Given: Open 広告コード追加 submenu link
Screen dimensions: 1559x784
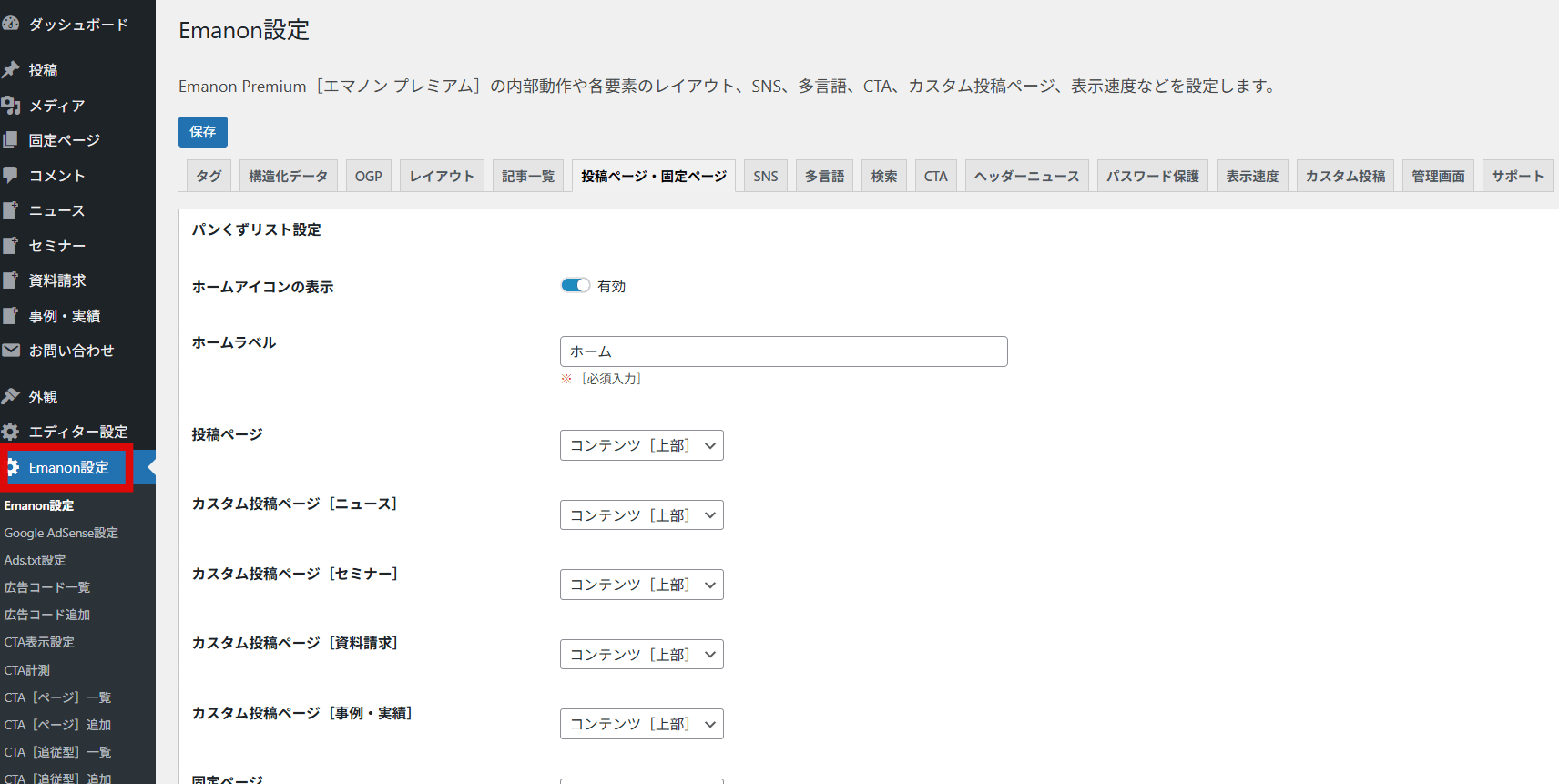Looking at the screenshot, I should (x=47, y=615).
